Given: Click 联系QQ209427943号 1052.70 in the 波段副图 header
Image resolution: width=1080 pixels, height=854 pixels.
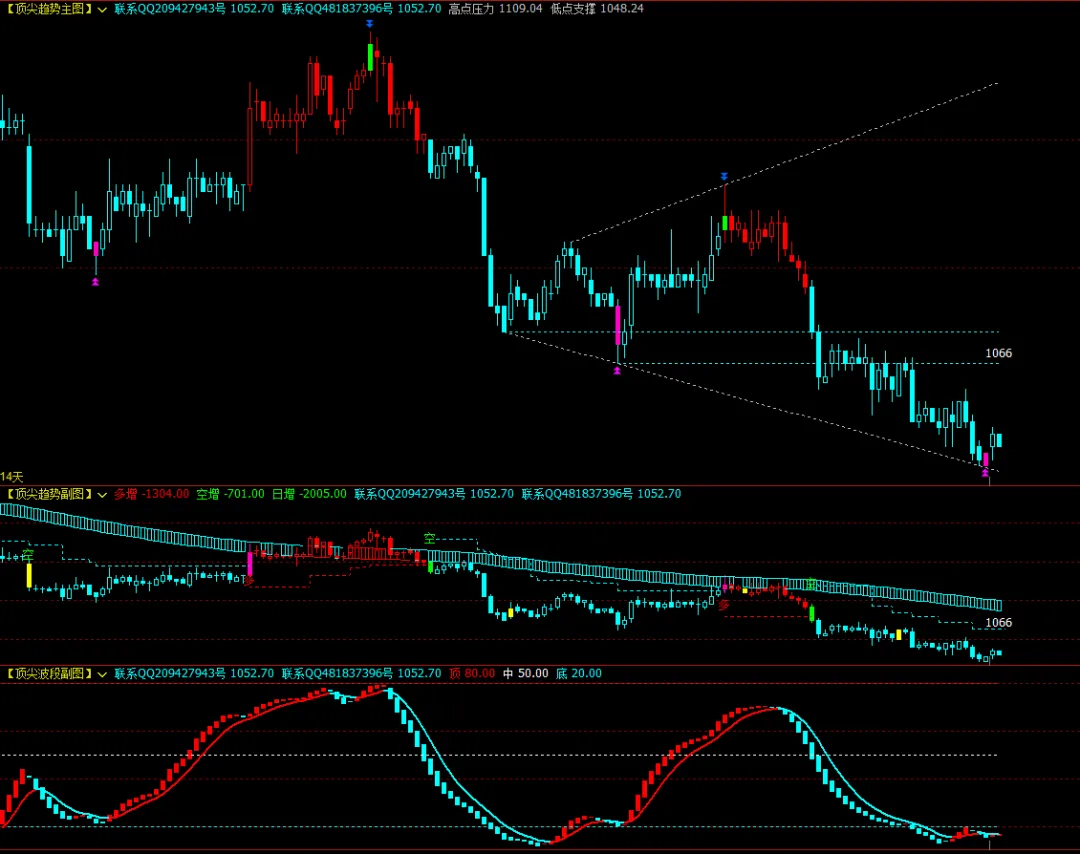Looking at the screenshot, I should point(194,674).
